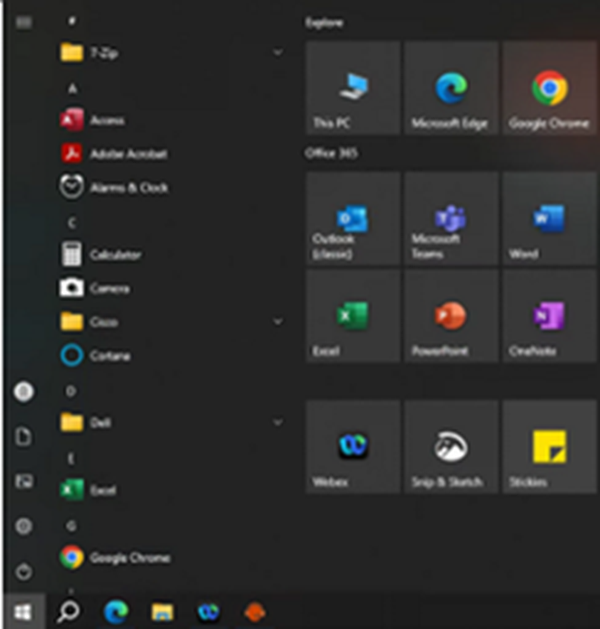The image size is (600, 629).
Task: Open Cortana from the app list
Action: [x=172, y=355]
